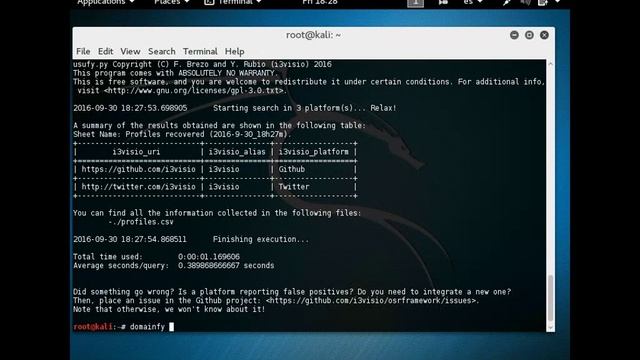Open the File menu in the terminal

coord(83,51)
